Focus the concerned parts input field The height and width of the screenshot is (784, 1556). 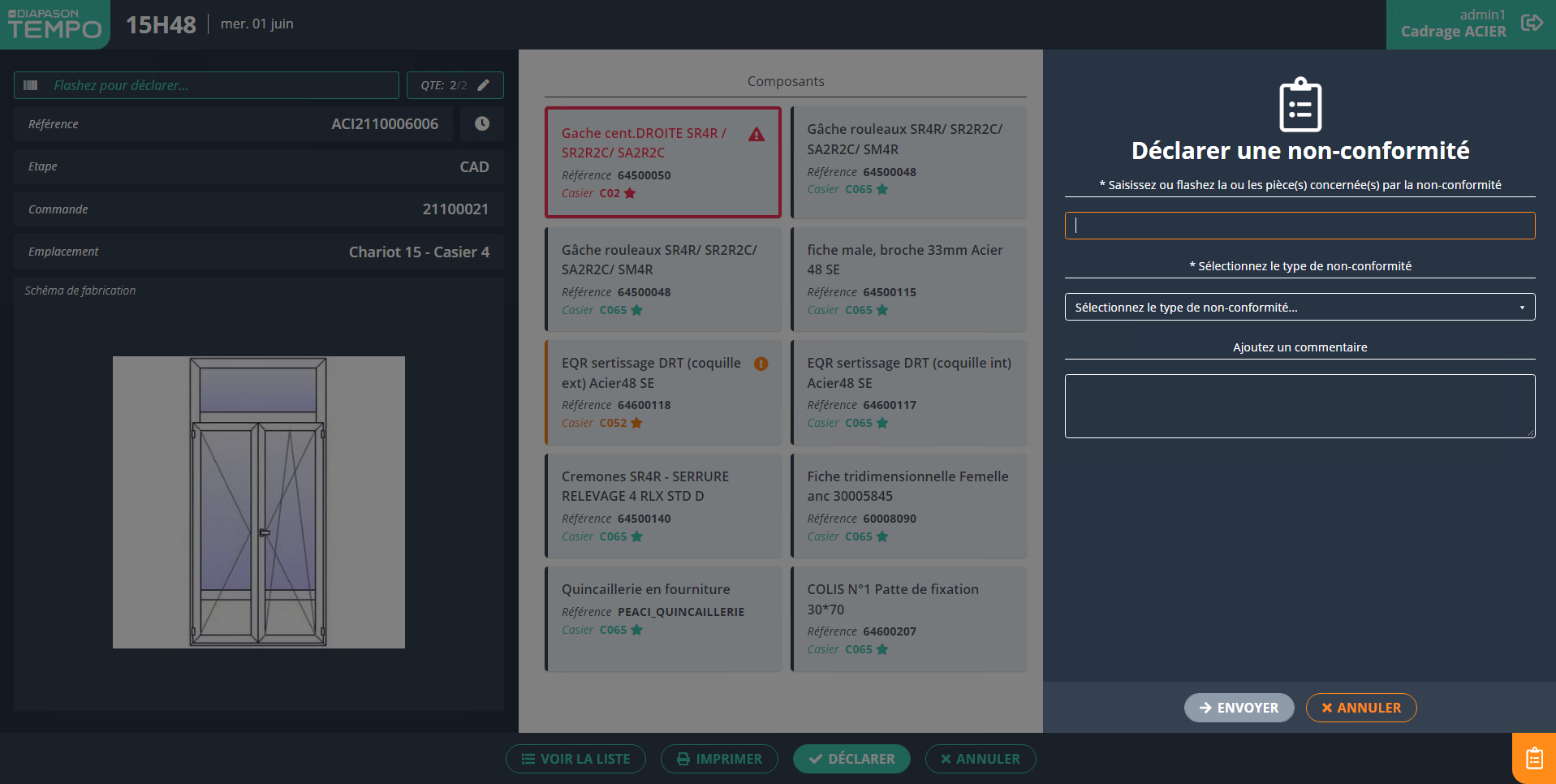pos(1300,226)
